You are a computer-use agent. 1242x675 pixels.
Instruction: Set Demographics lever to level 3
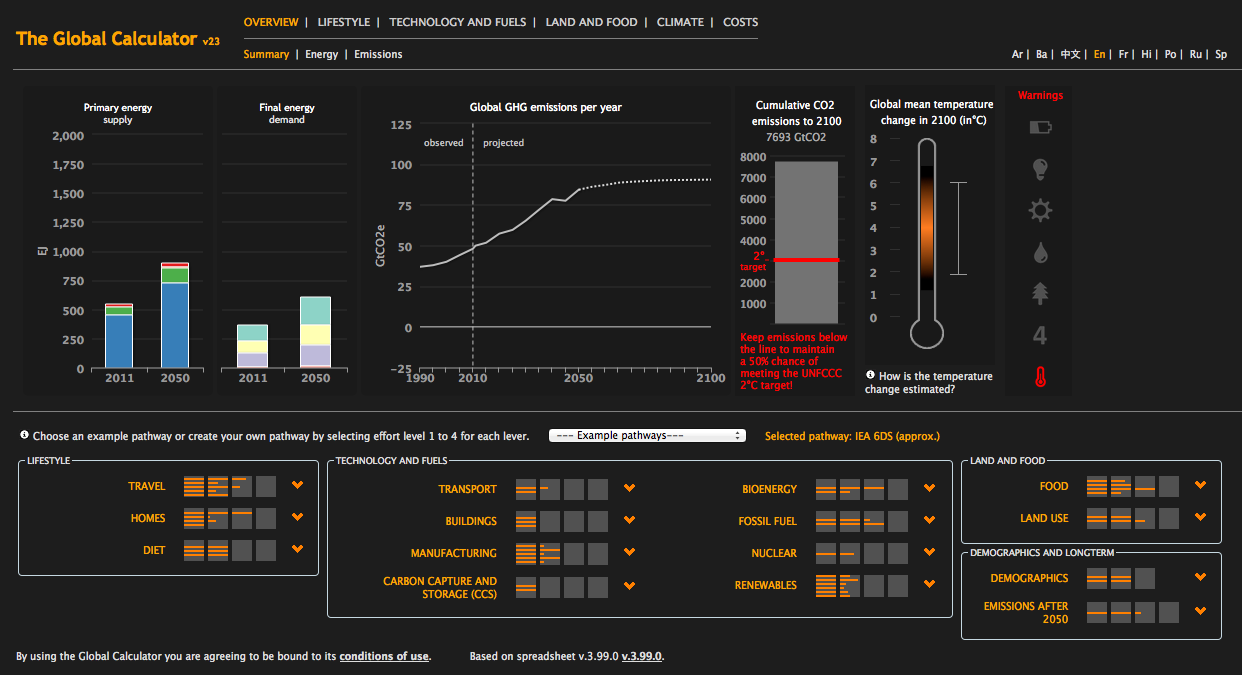(x=1145, y=579)
